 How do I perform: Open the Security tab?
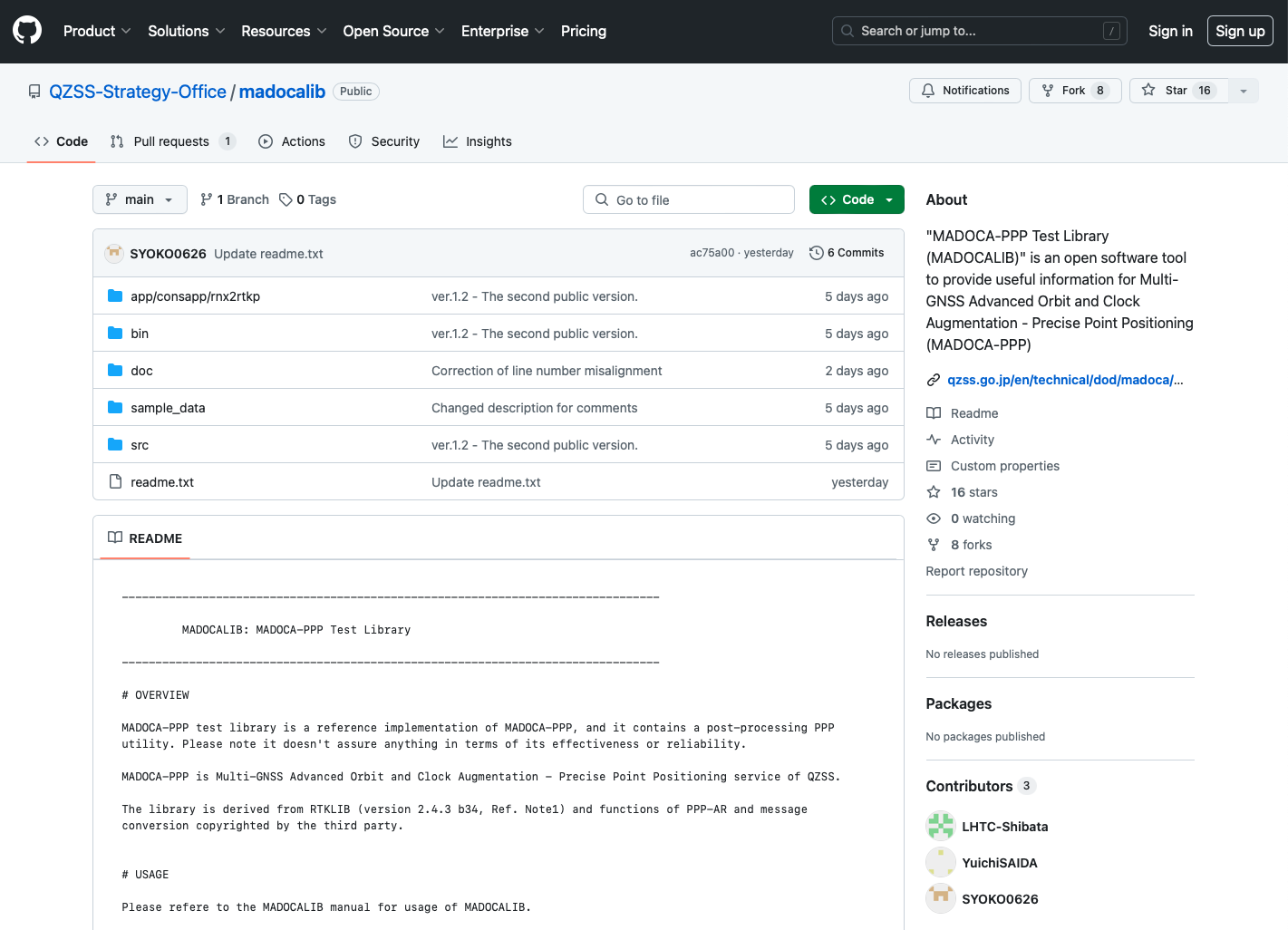tap(384, 141)
